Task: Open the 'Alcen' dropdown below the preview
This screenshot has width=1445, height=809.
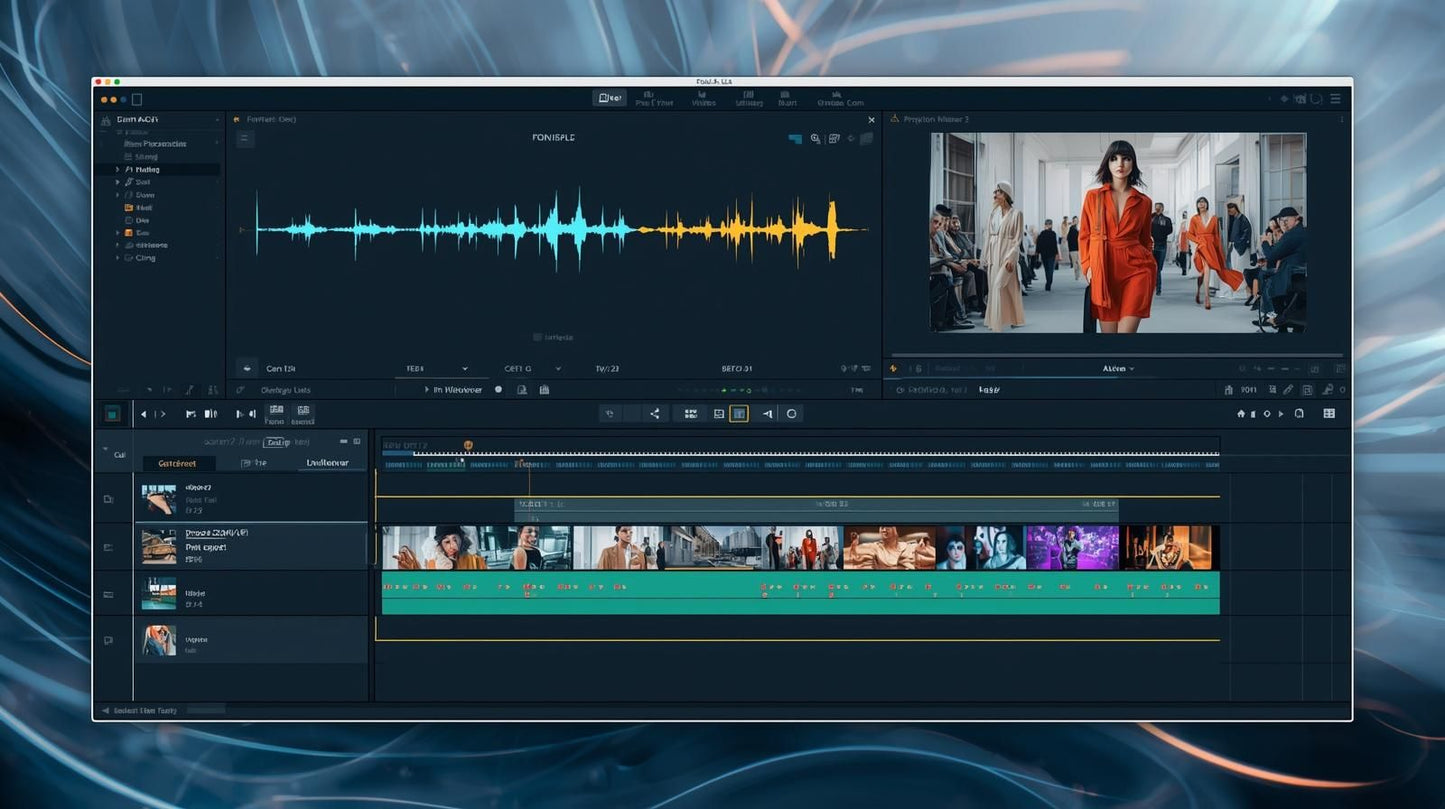Action: [1118, 368]
